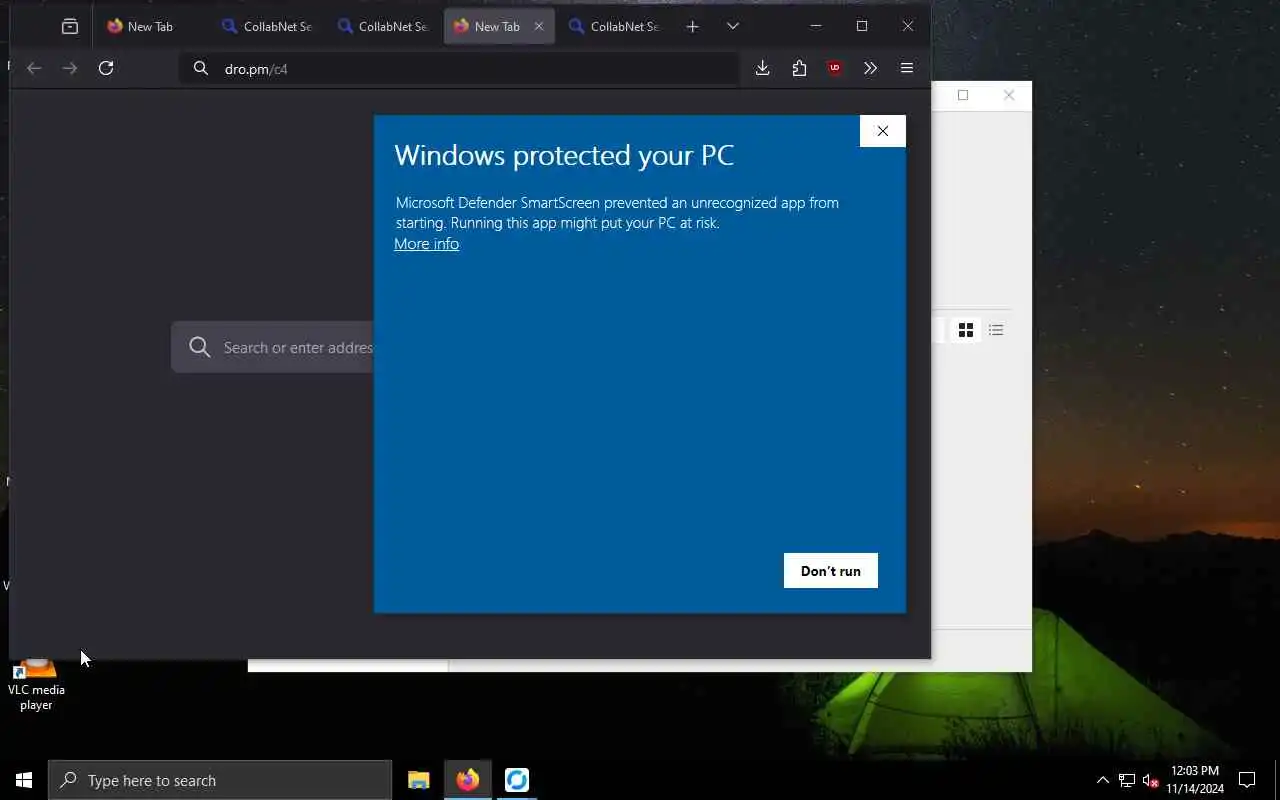Maximize the Firefox window
Viewport: 1280px width, 800px height.
[862, 26]
